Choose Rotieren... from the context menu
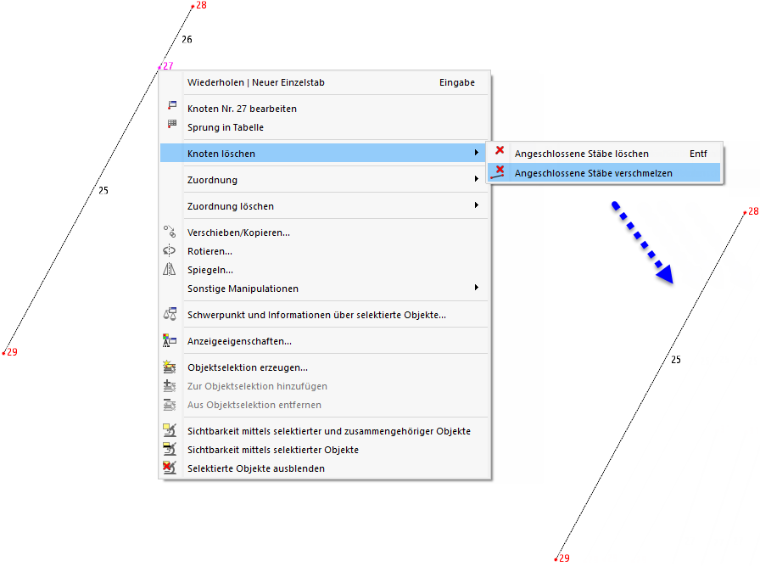This screenshot has height=566, width=760. point(324,251)
